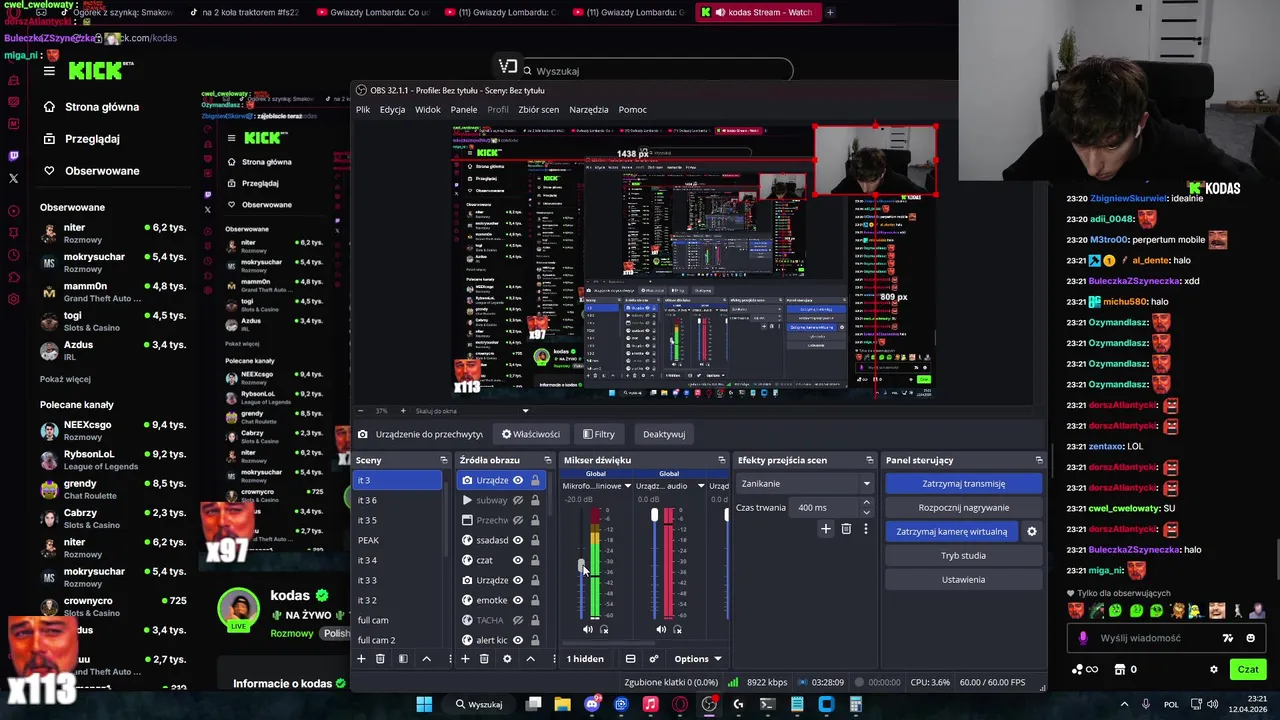Open Windows Start menu

point(424,704)
